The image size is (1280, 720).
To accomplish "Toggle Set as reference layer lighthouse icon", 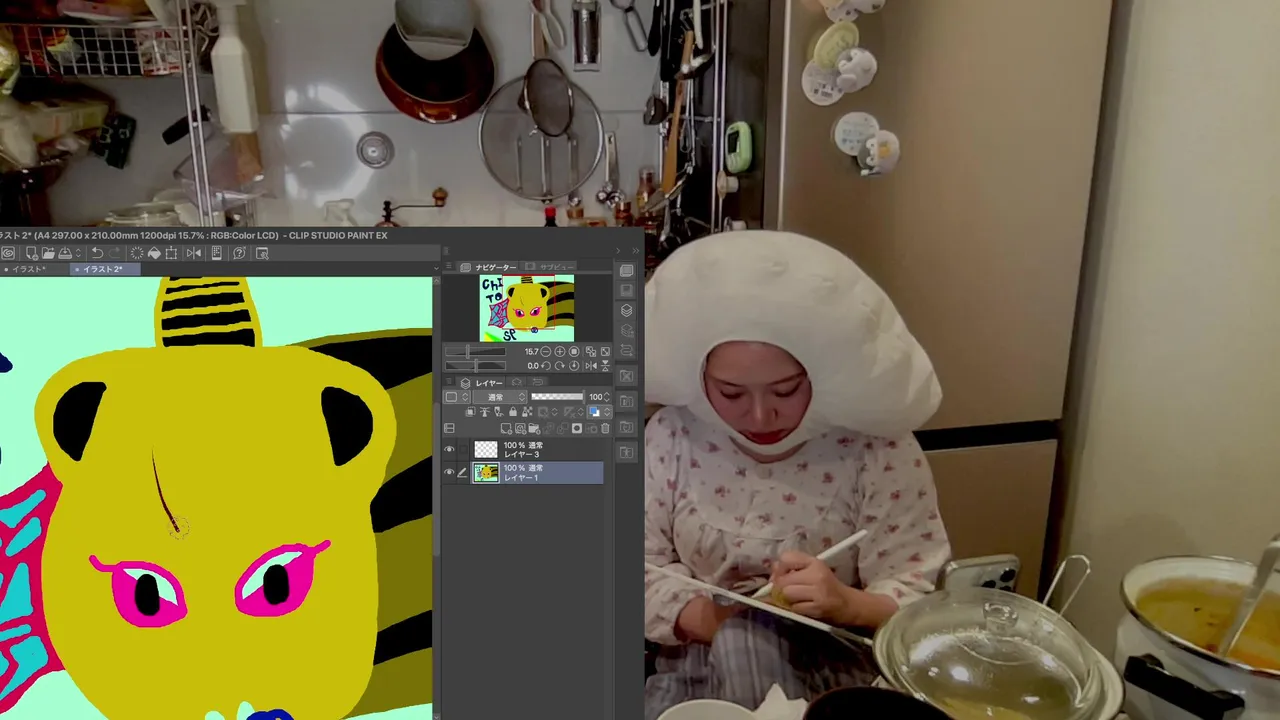I will 485,412.
